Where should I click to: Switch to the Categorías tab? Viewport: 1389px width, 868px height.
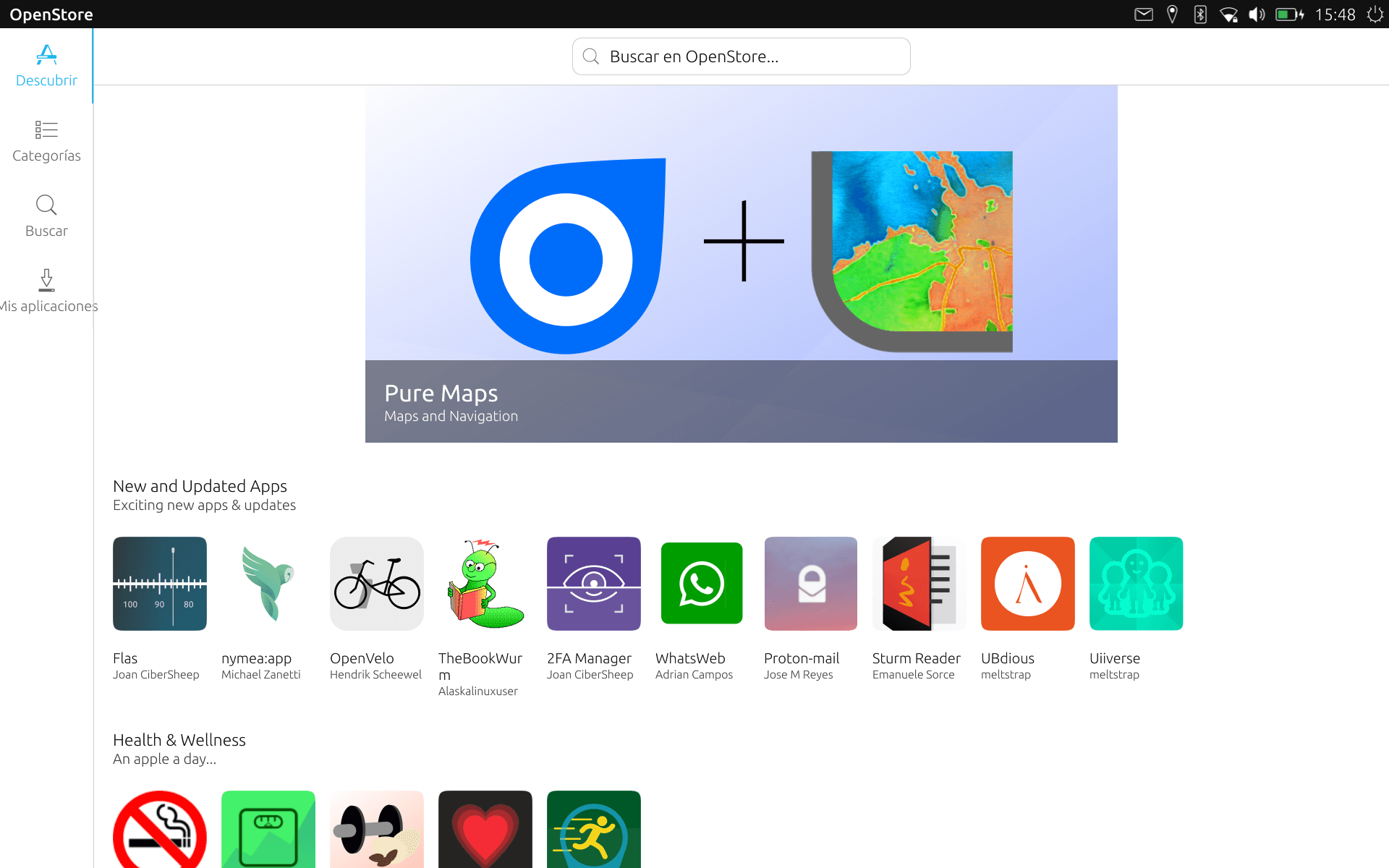click(46, 141)
